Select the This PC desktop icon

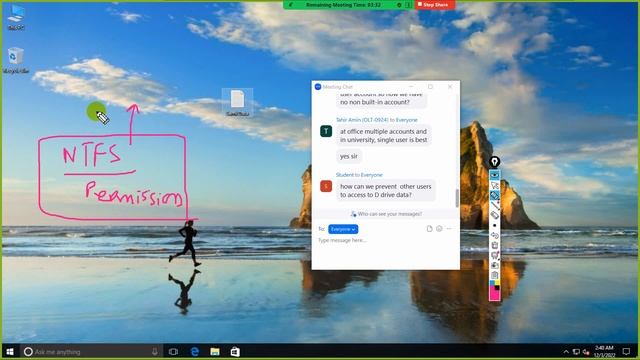(x=16, y=18)
